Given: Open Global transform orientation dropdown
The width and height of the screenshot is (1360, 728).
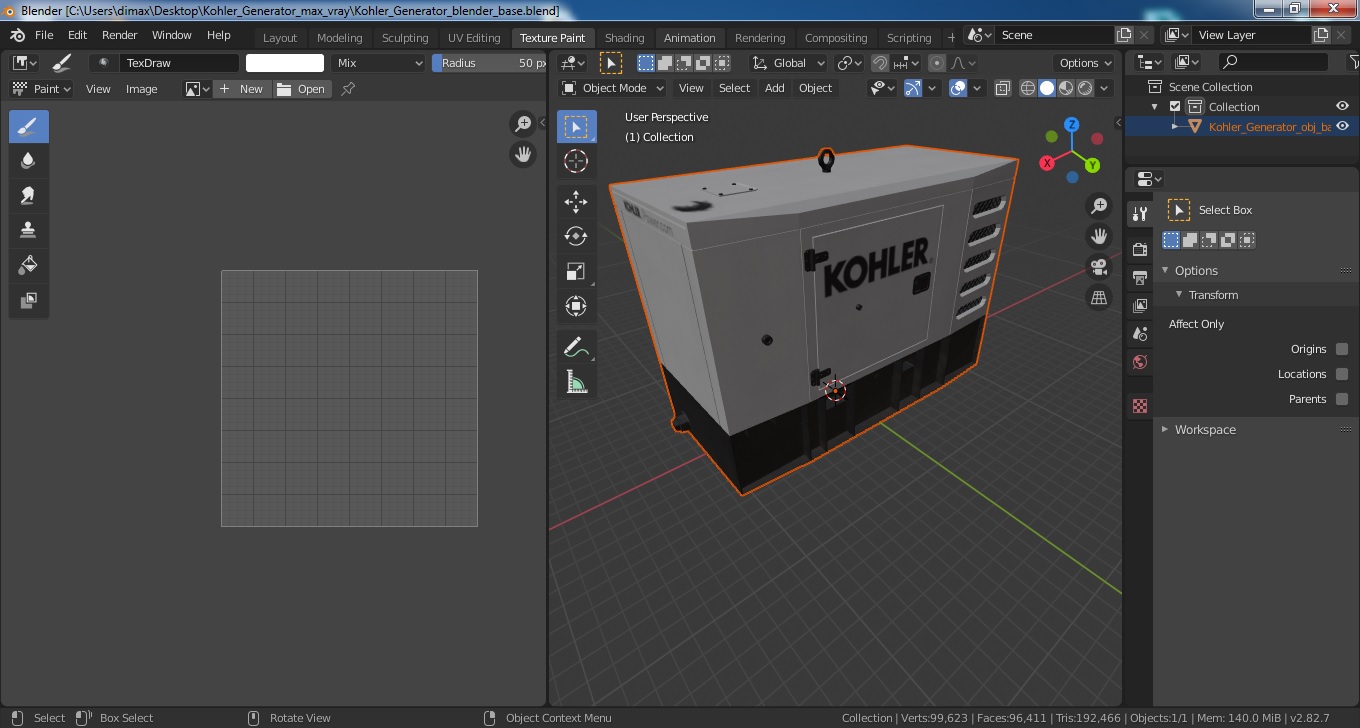Looking at the screenshot, I should tap(788, 63).
